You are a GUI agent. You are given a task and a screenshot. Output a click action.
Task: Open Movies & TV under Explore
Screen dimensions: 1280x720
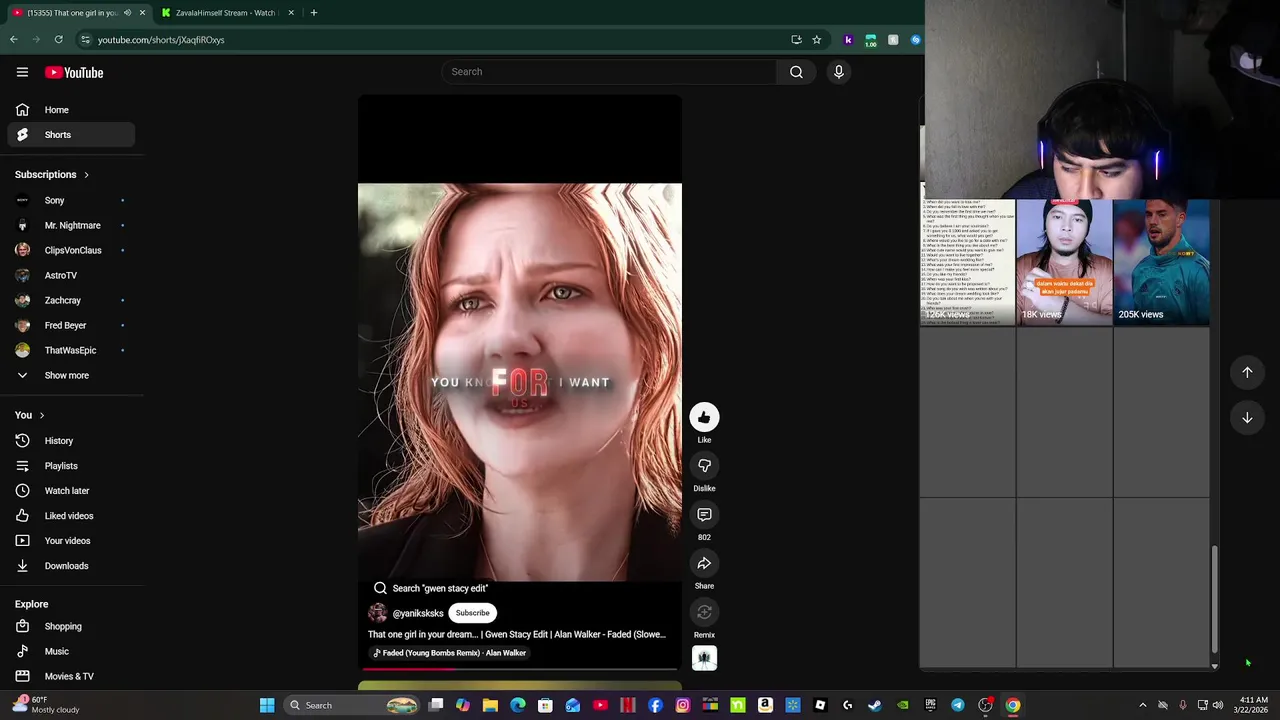70,677
